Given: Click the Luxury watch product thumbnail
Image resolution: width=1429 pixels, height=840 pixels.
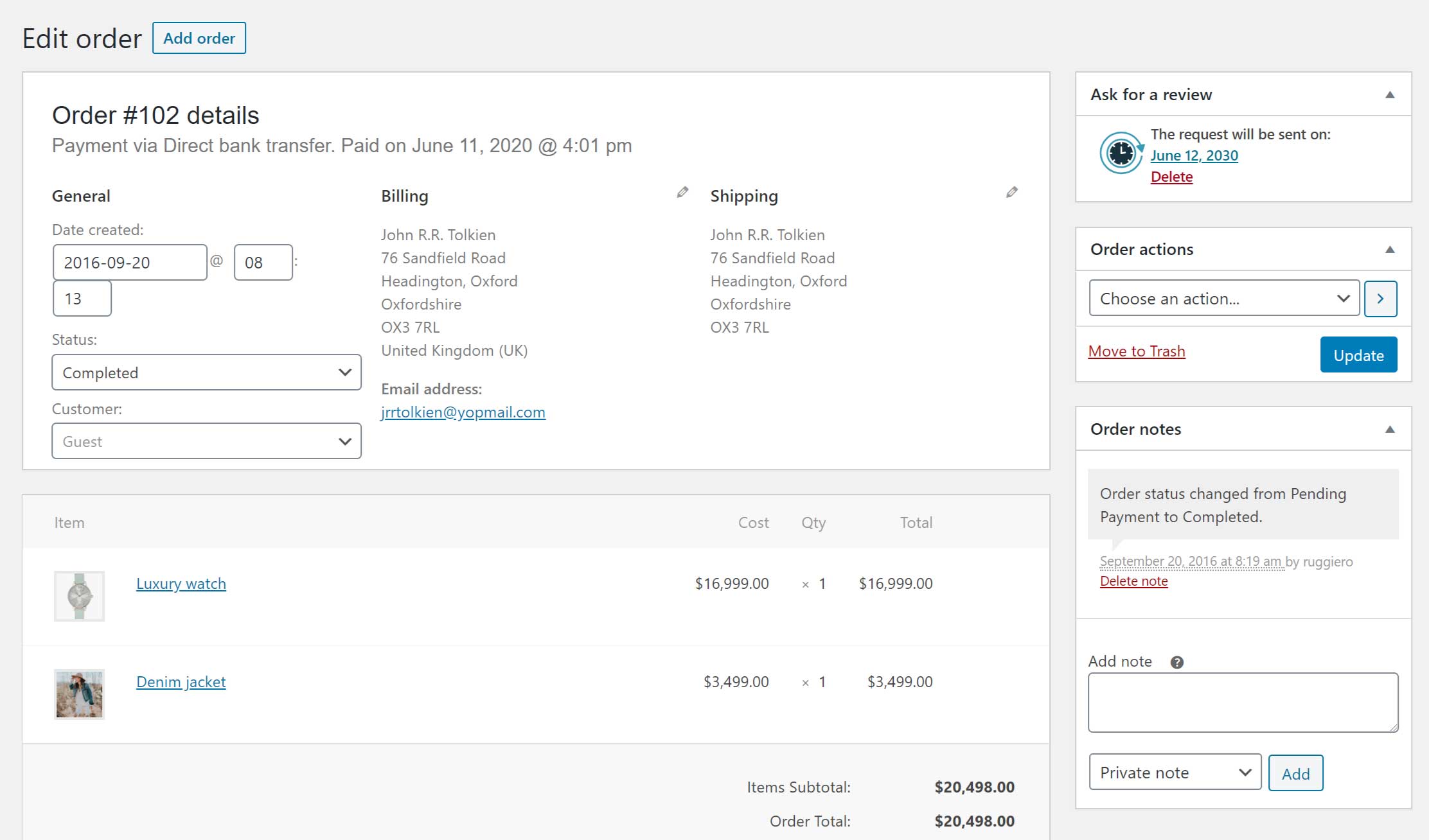Looking at the screenshot, I should (x=79, y=596).
